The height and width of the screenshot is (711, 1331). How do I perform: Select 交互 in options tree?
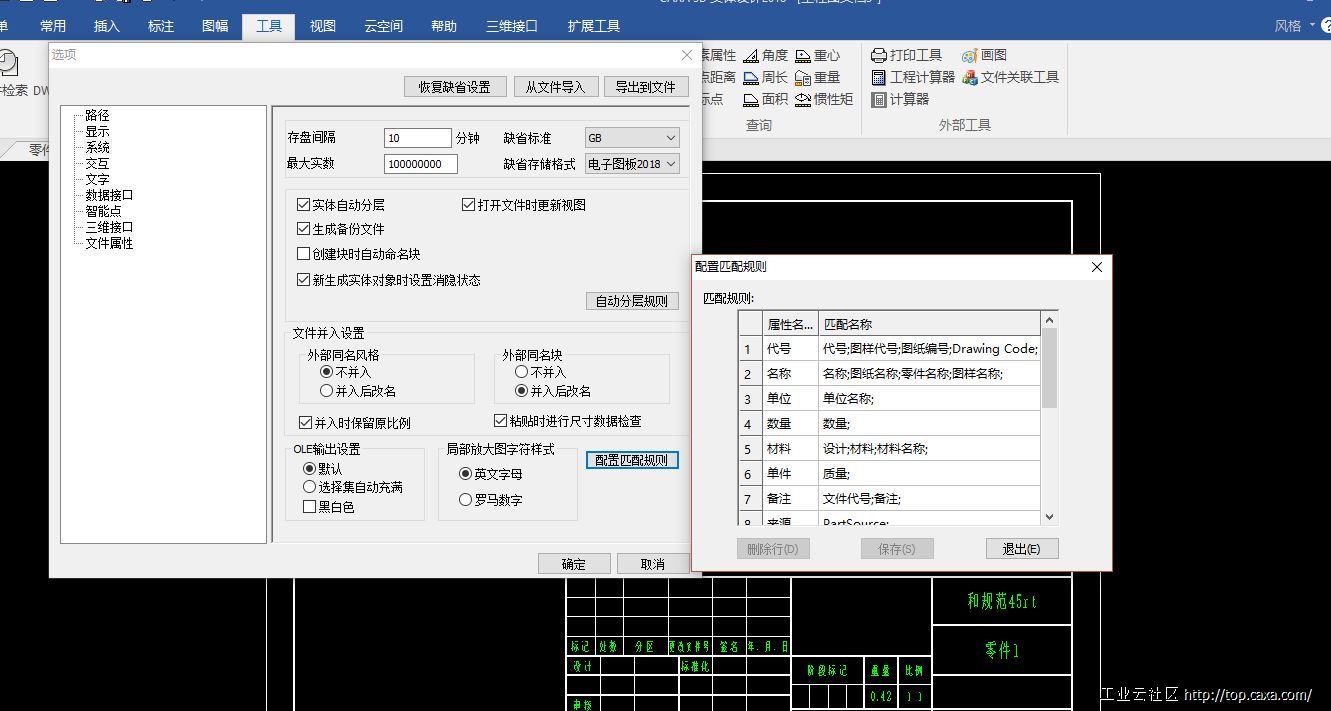pos(97,164)
